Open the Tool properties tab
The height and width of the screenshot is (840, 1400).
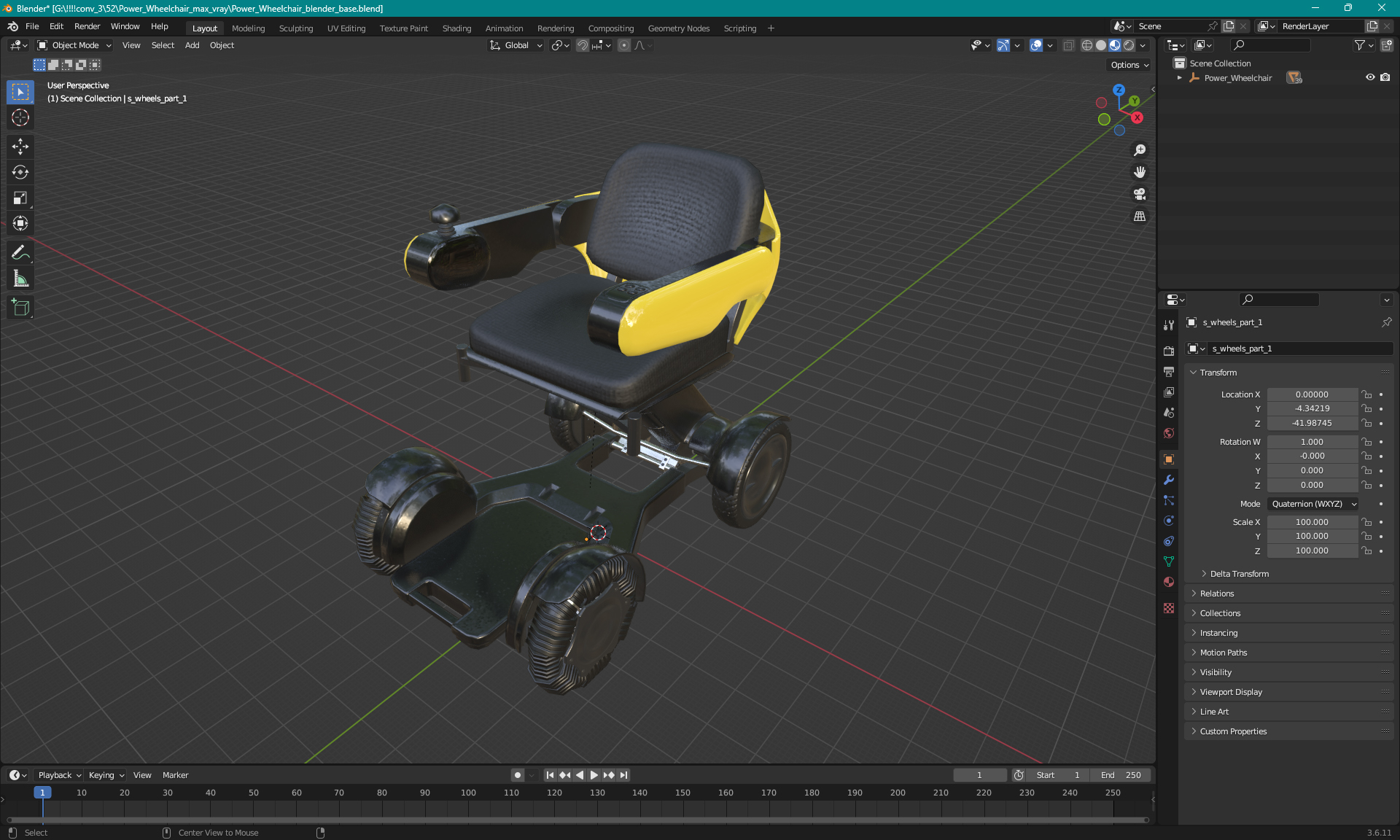coord(1169,325)
